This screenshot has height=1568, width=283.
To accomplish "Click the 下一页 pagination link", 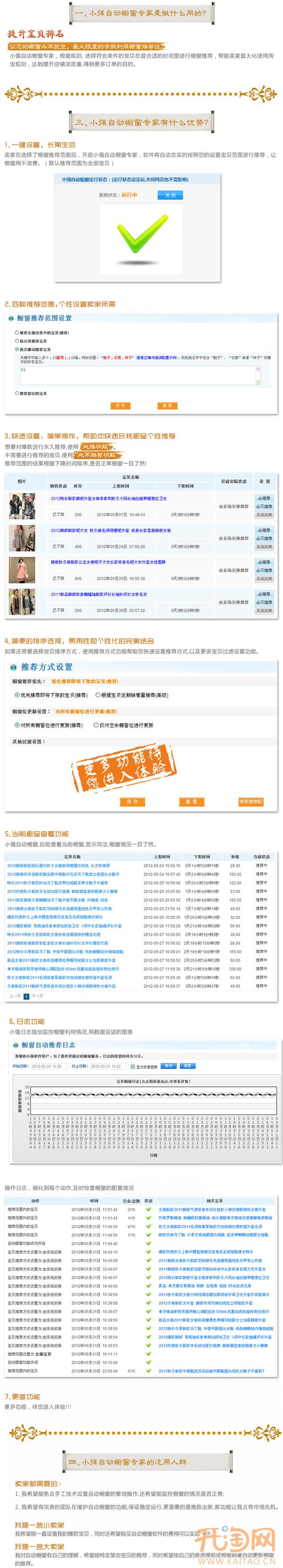I will tap(38, 996).
